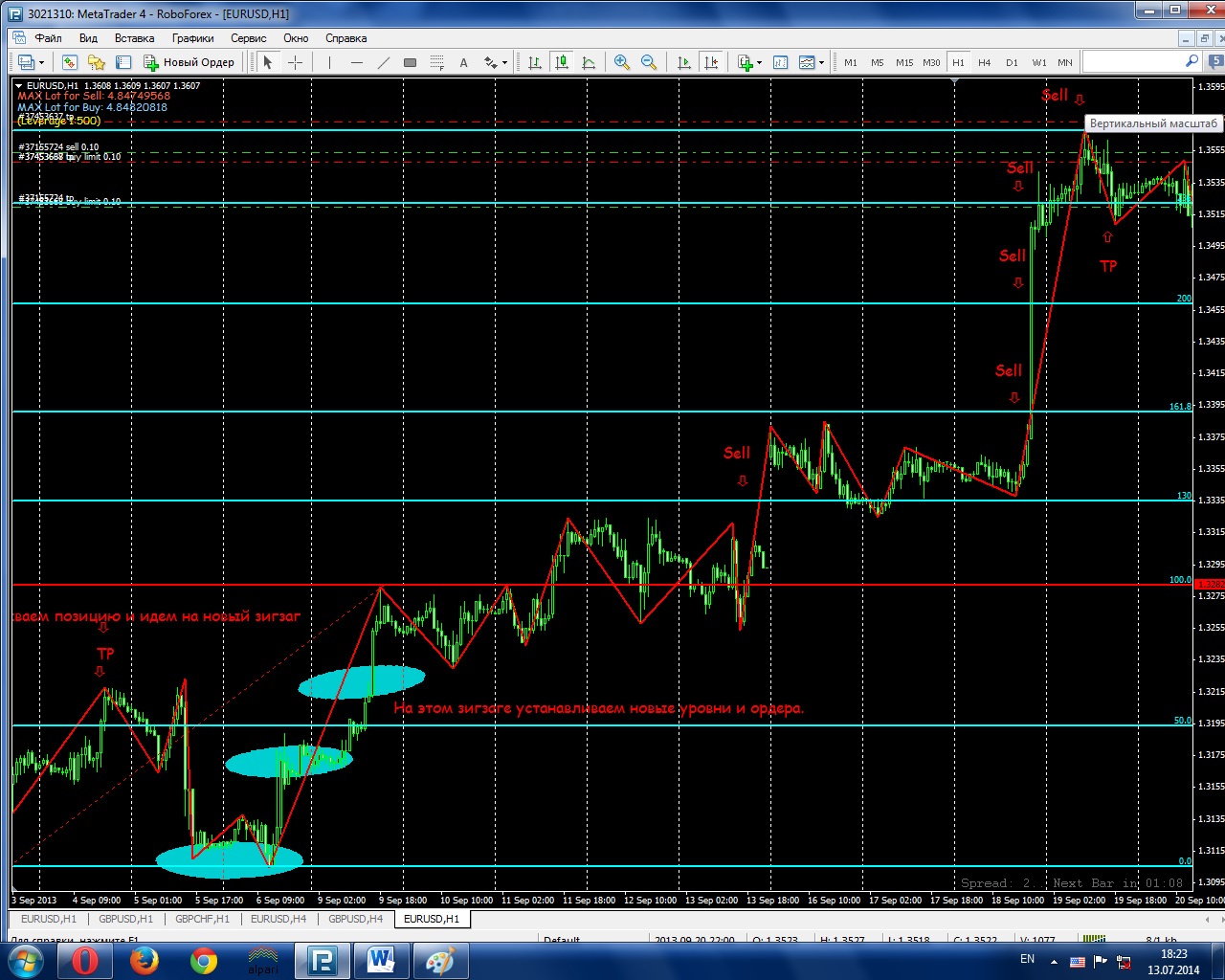Select the text label tool
The width and height of the screenshot is (1225, 980).
coord(463,62)
